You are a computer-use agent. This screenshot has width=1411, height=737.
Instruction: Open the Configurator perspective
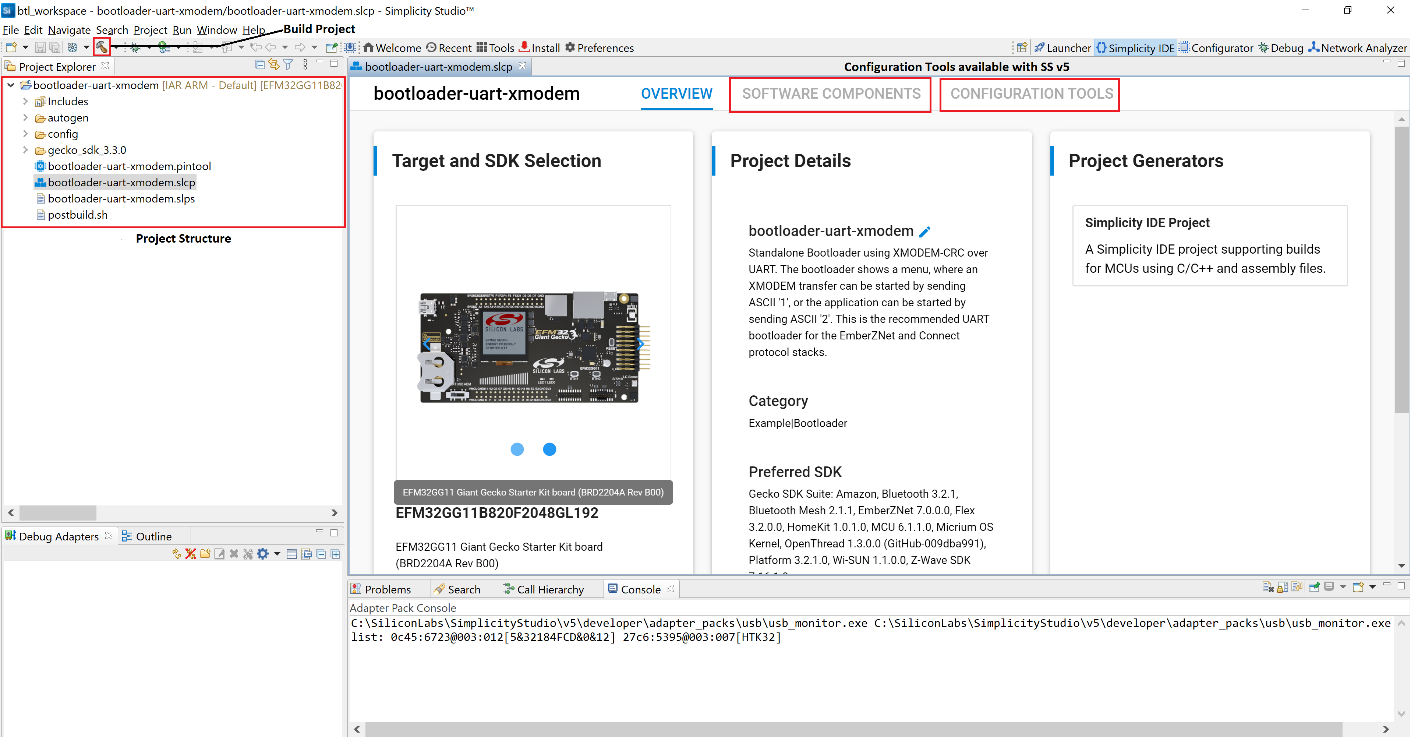coord(1216,48)
